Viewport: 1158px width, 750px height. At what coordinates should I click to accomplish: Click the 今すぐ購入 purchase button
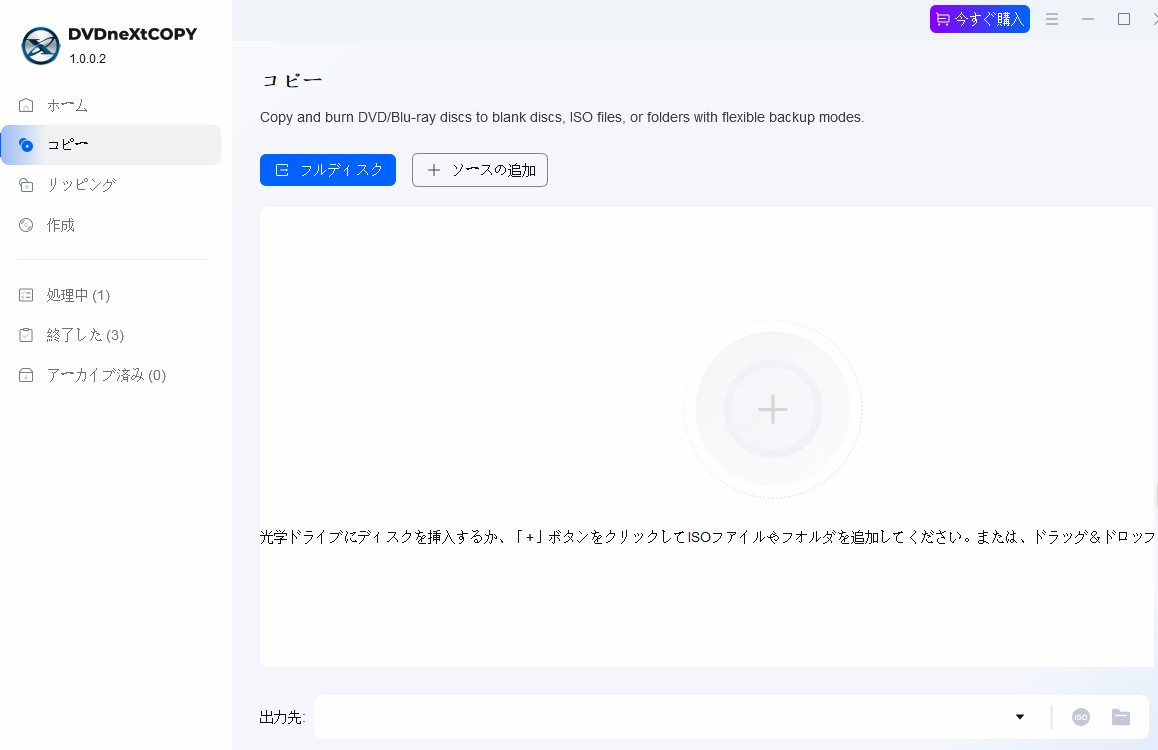979,19
